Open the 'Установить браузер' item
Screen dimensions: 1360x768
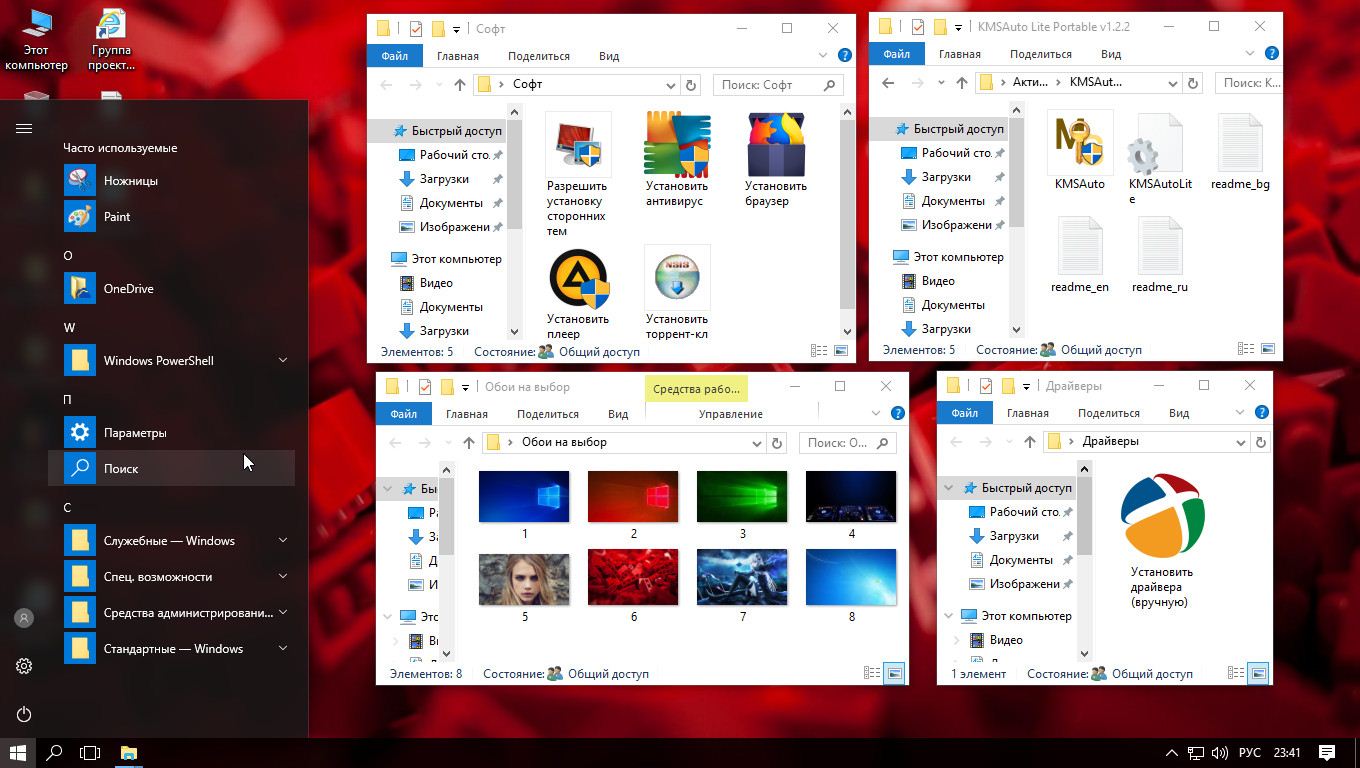click(x=776, y=160)
